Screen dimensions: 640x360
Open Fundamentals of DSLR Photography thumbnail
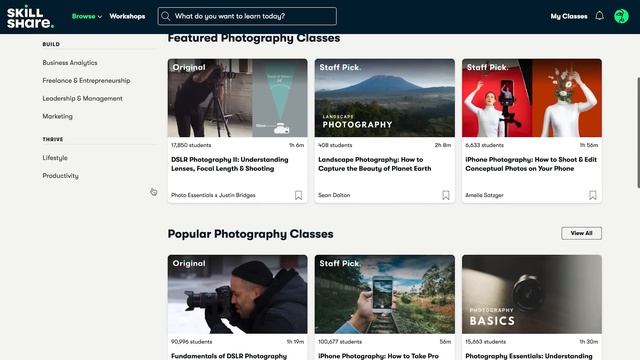(x=238, y=294)
